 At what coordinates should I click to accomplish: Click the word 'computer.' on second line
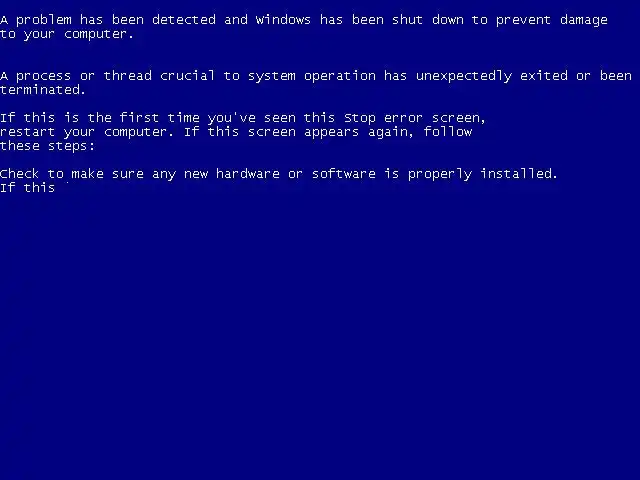pos(99,34)
